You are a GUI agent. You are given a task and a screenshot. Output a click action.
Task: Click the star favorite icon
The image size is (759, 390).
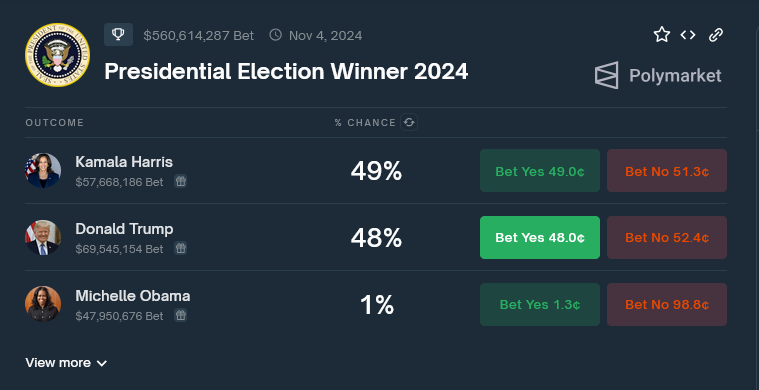pyautogui.click(x=662, y=35)
